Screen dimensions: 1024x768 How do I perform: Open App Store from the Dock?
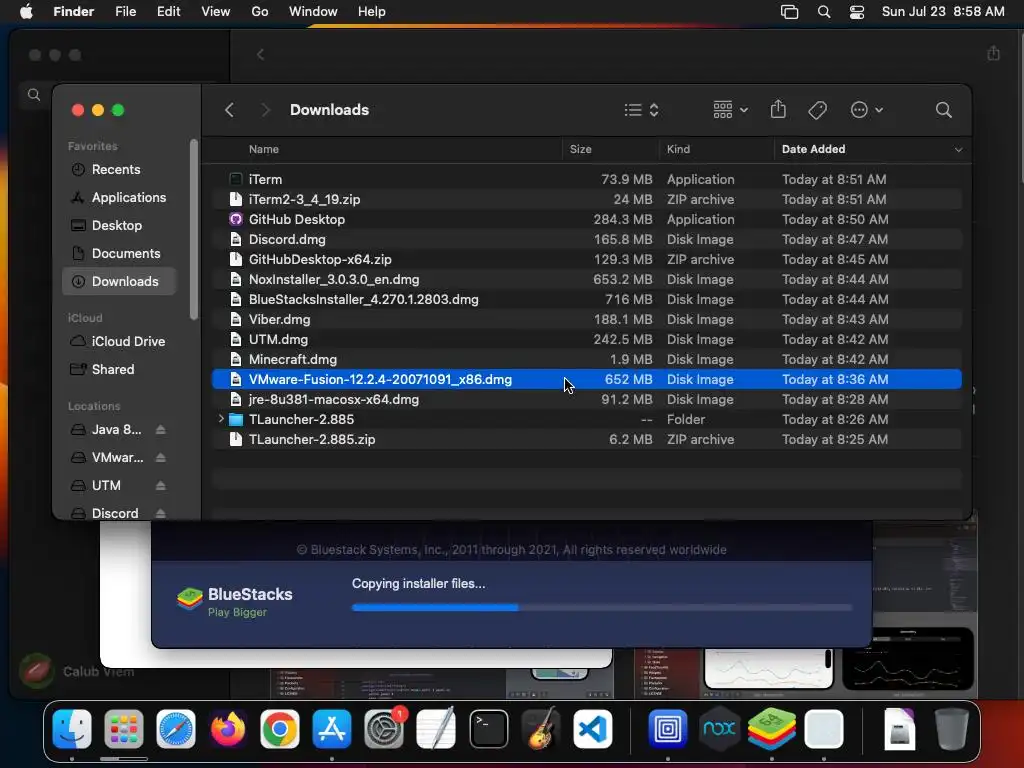pyautogui.click(x=332, y=729)
